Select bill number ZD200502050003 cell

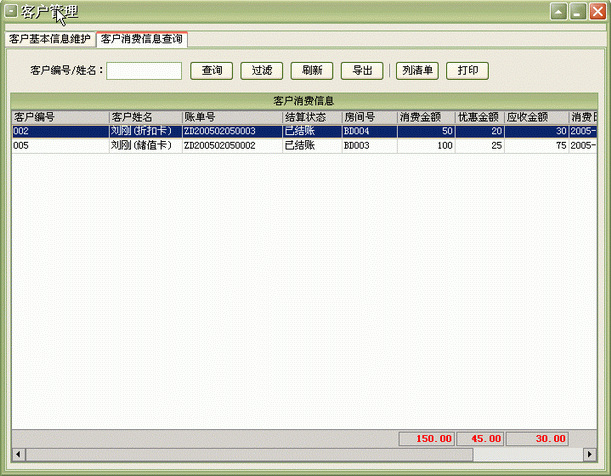click(x=231, y=131)
